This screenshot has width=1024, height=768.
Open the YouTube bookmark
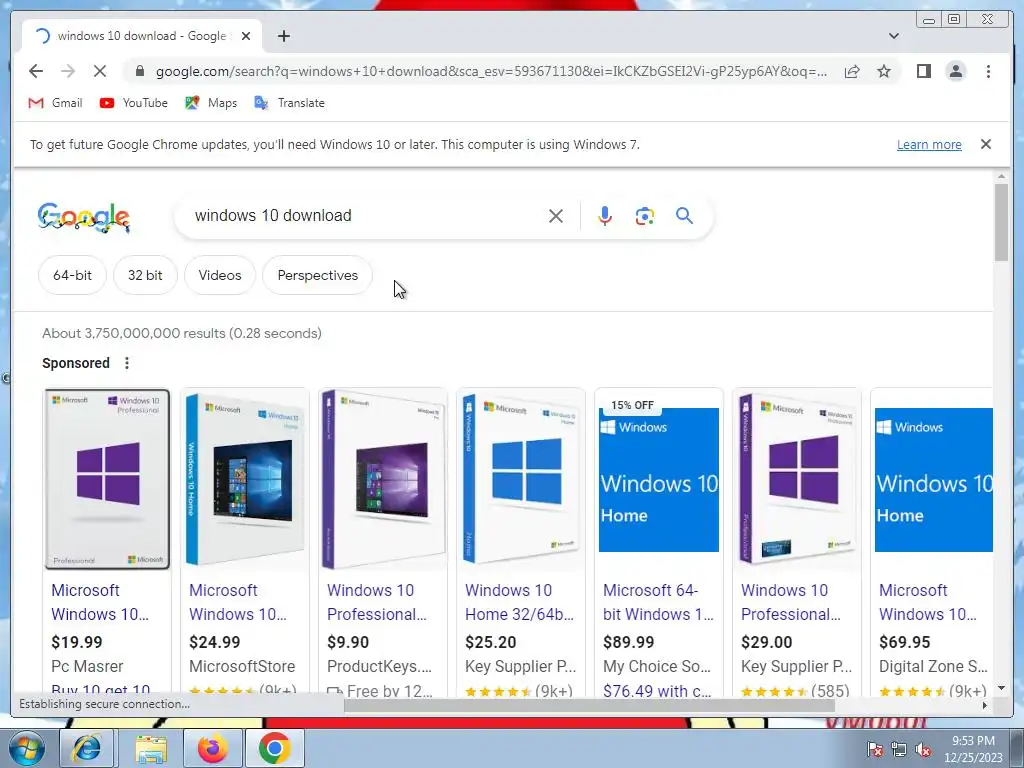134,103
